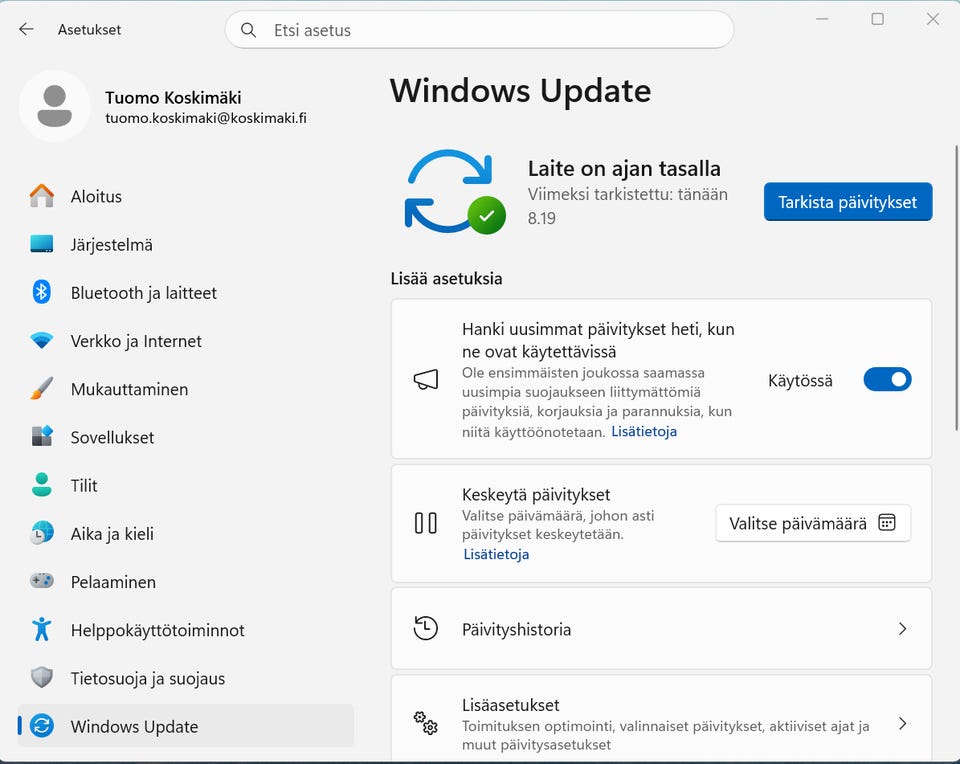Click the calendar icon in Valitse päivämäärä
Viewport: 960px width, 764px height.
tap(887, 523)
